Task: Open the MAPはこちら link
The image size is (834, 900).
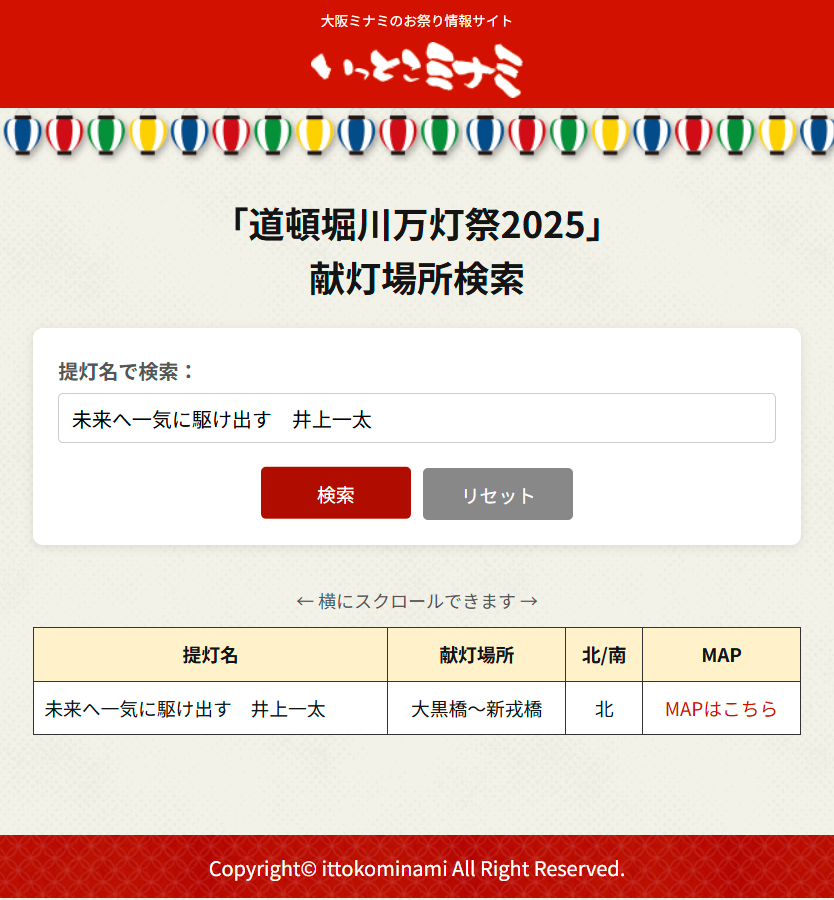Action: click(x=721, y=709)
